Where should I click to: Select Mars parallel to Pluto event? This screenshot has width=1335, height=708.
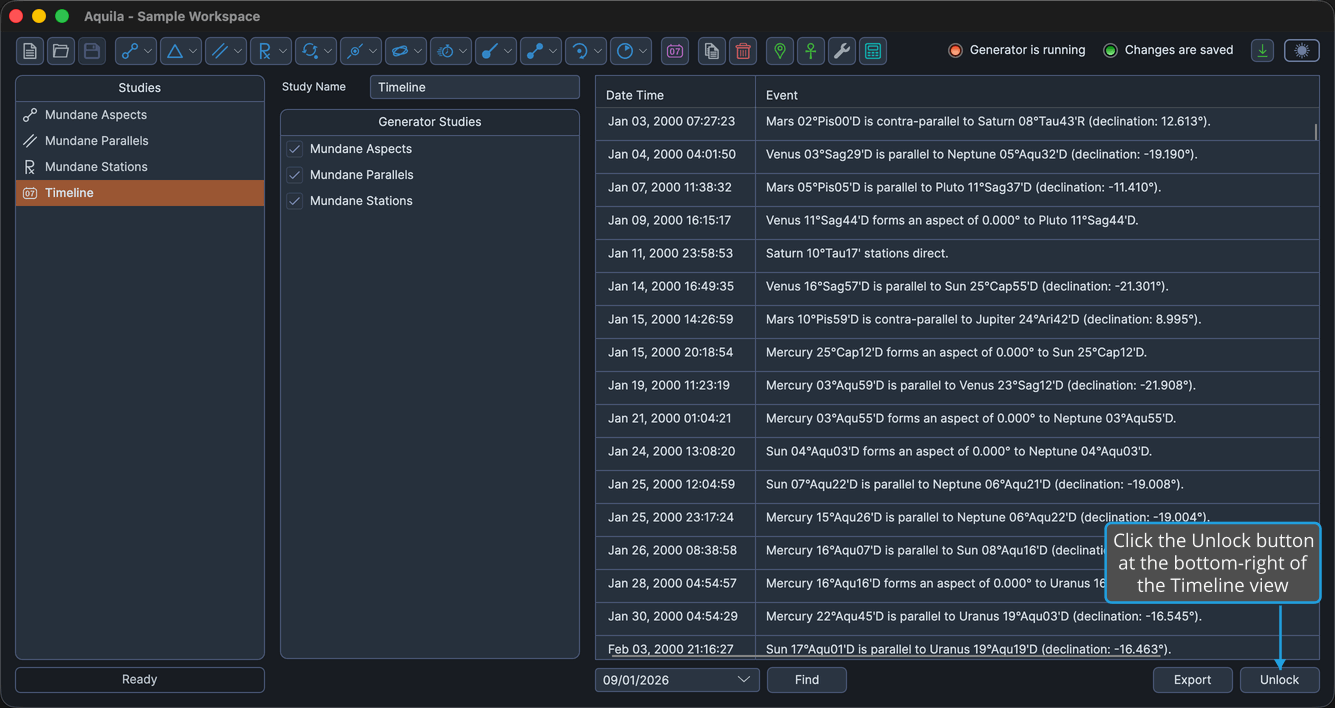point(957,188)
